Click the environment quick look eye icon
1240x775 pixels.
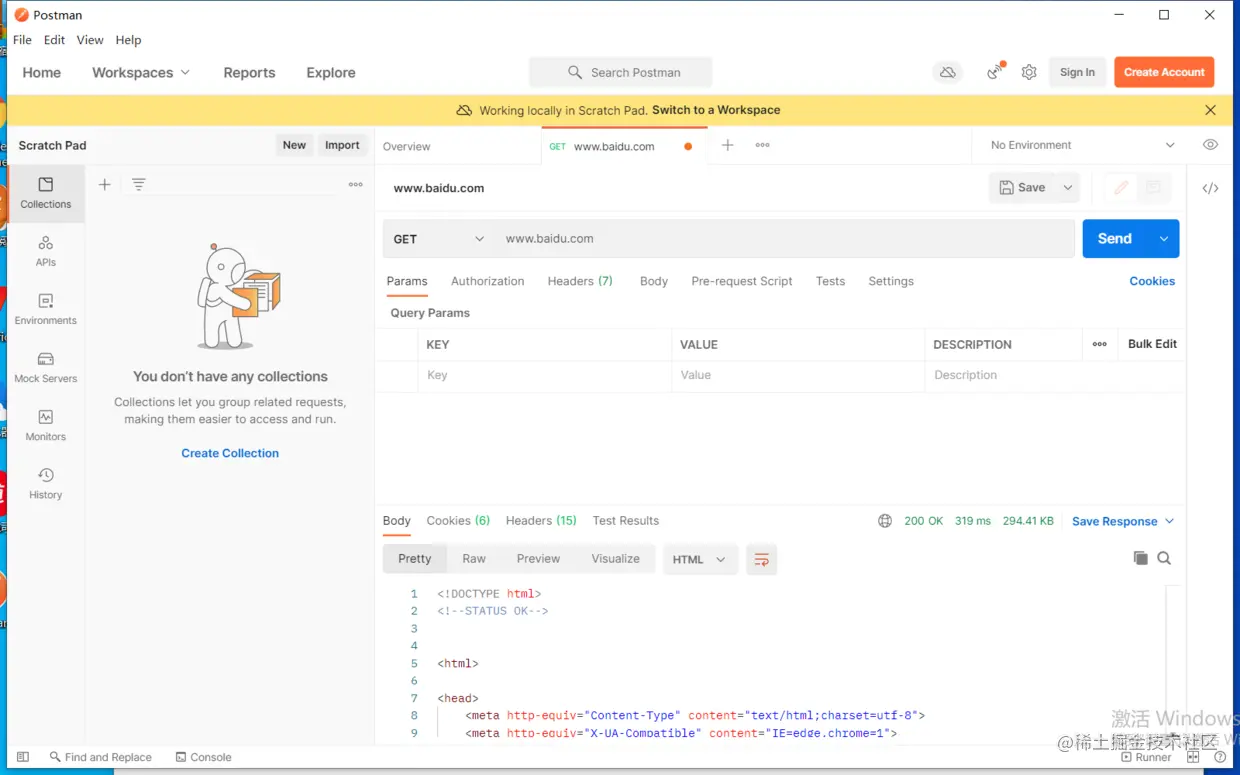[1210, 145]
